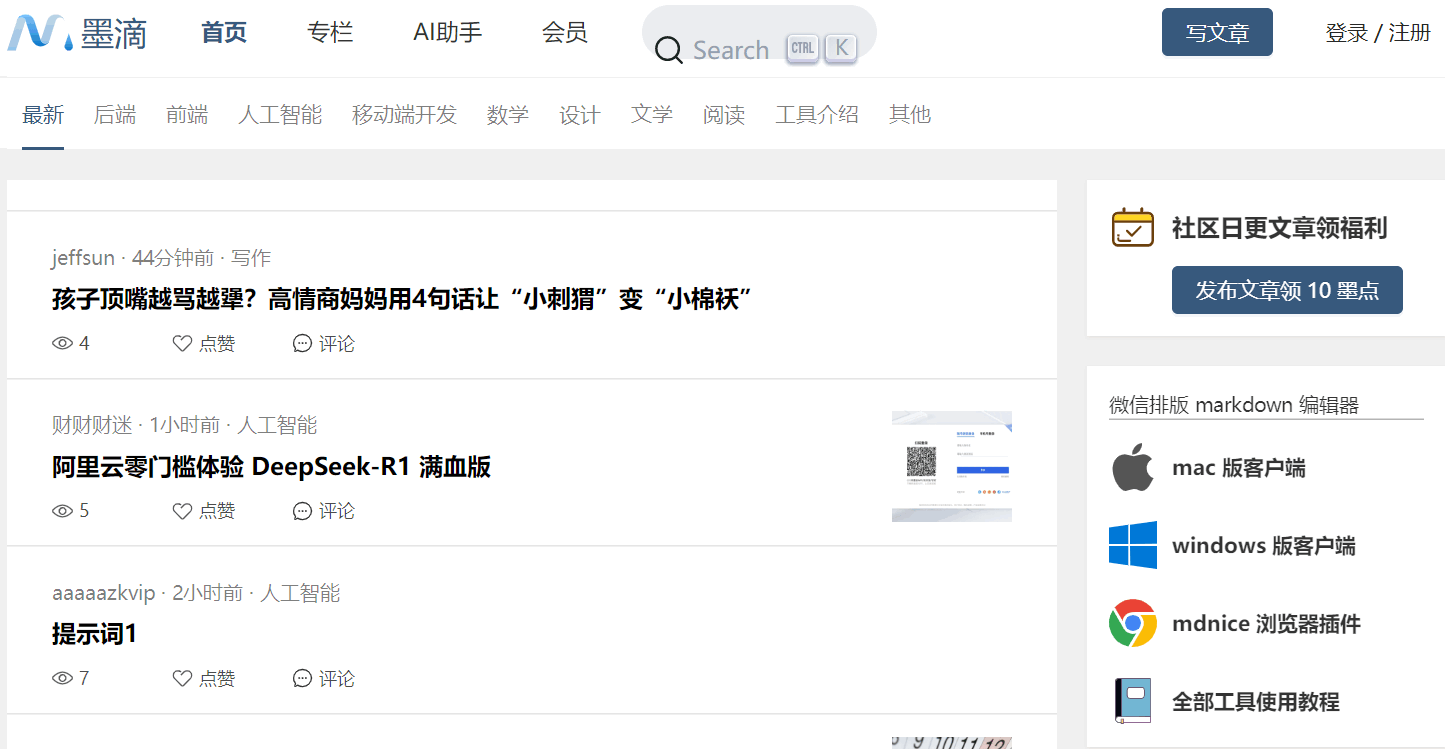This screenshot has height=749, width=1445.
Task: Like the 阿里云 DeepSeek-R1 article
Action: point(182,511)
